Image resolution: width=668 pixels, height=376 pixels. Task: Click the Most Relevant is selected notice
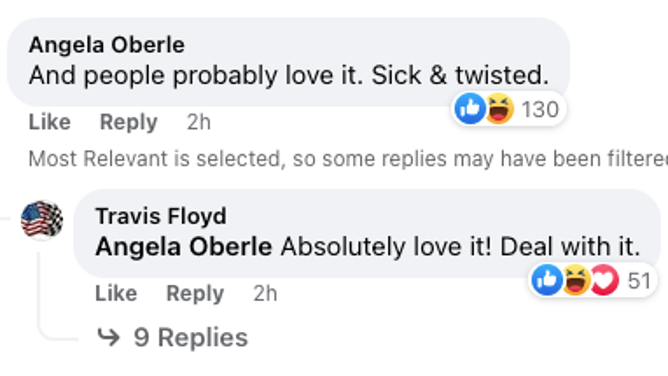point(348,159)
